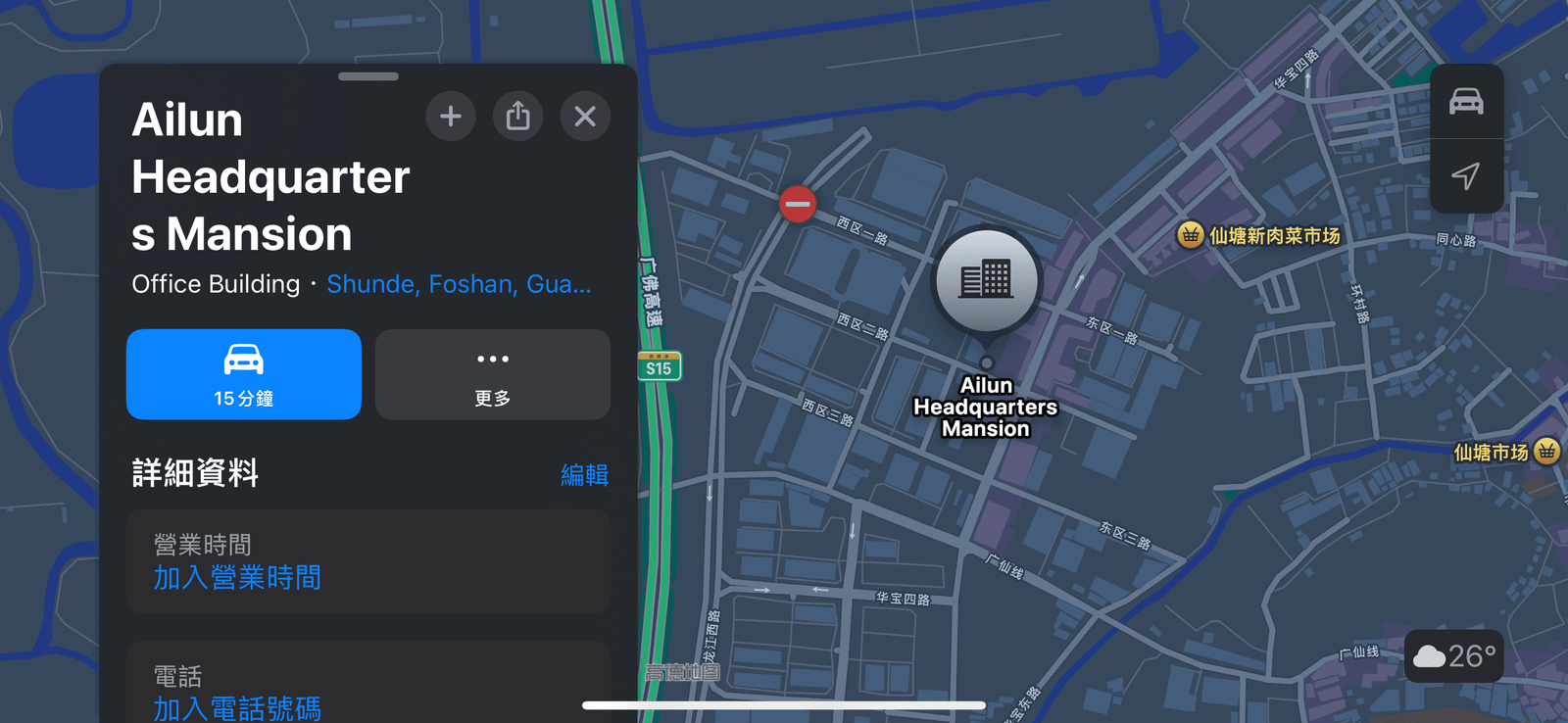
Task: Share this location using the share icon
Action: pyautogui.click(x=517, y=117)
